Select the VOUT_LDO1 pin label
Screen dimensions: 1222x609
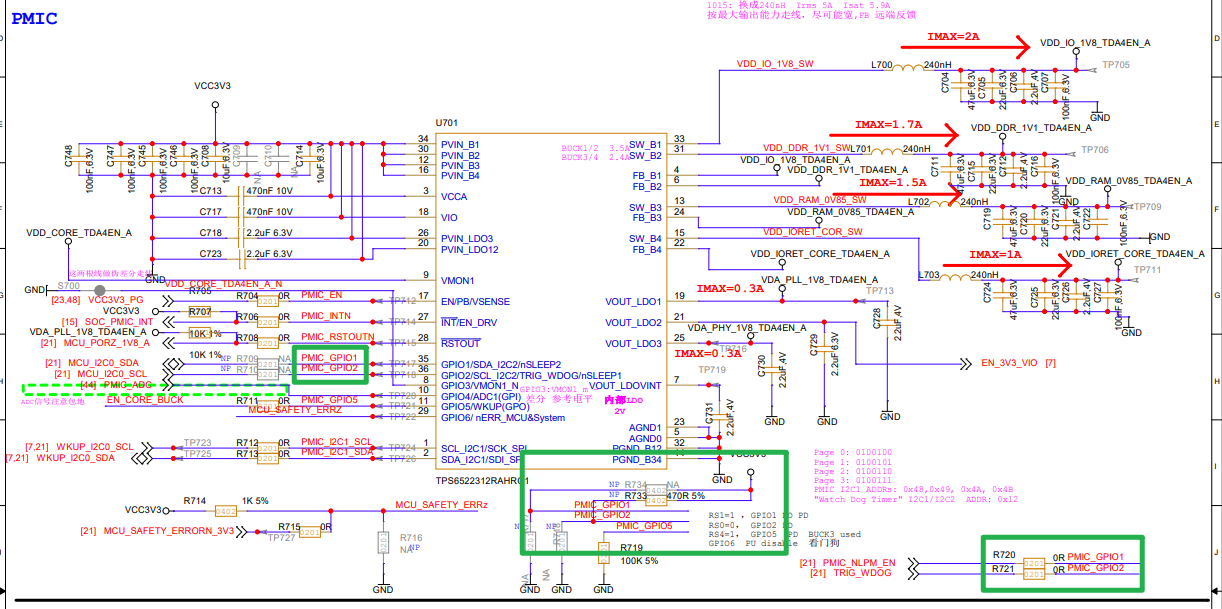633,302
